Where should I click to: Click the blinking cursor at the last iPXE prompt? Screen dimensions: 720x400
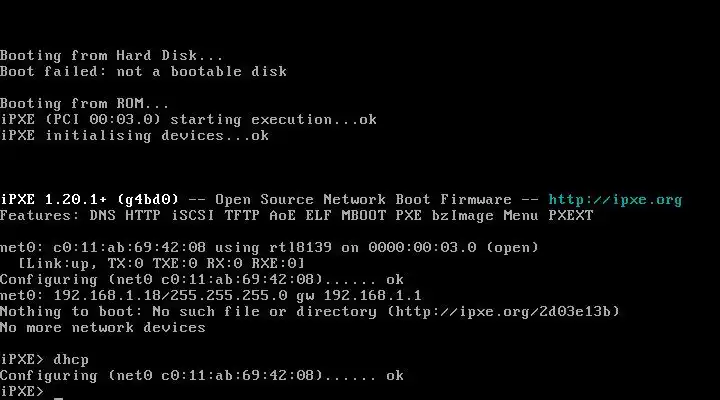tap(59, 392)
